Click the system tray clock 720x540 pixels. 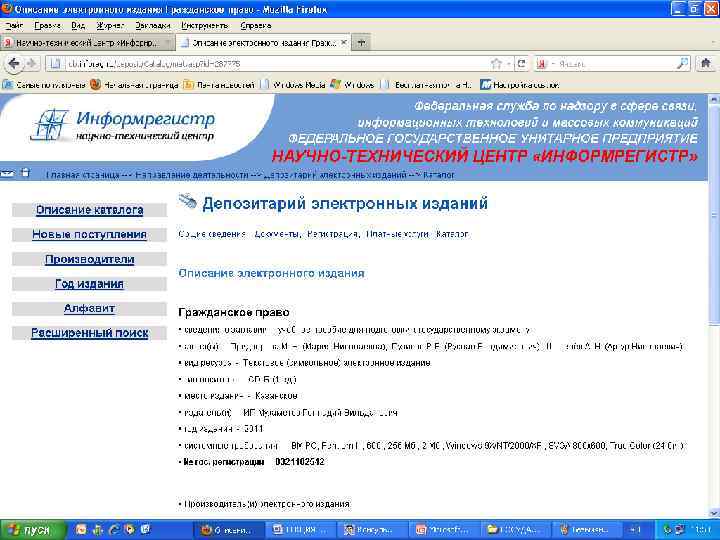click(x=703, y=530)
